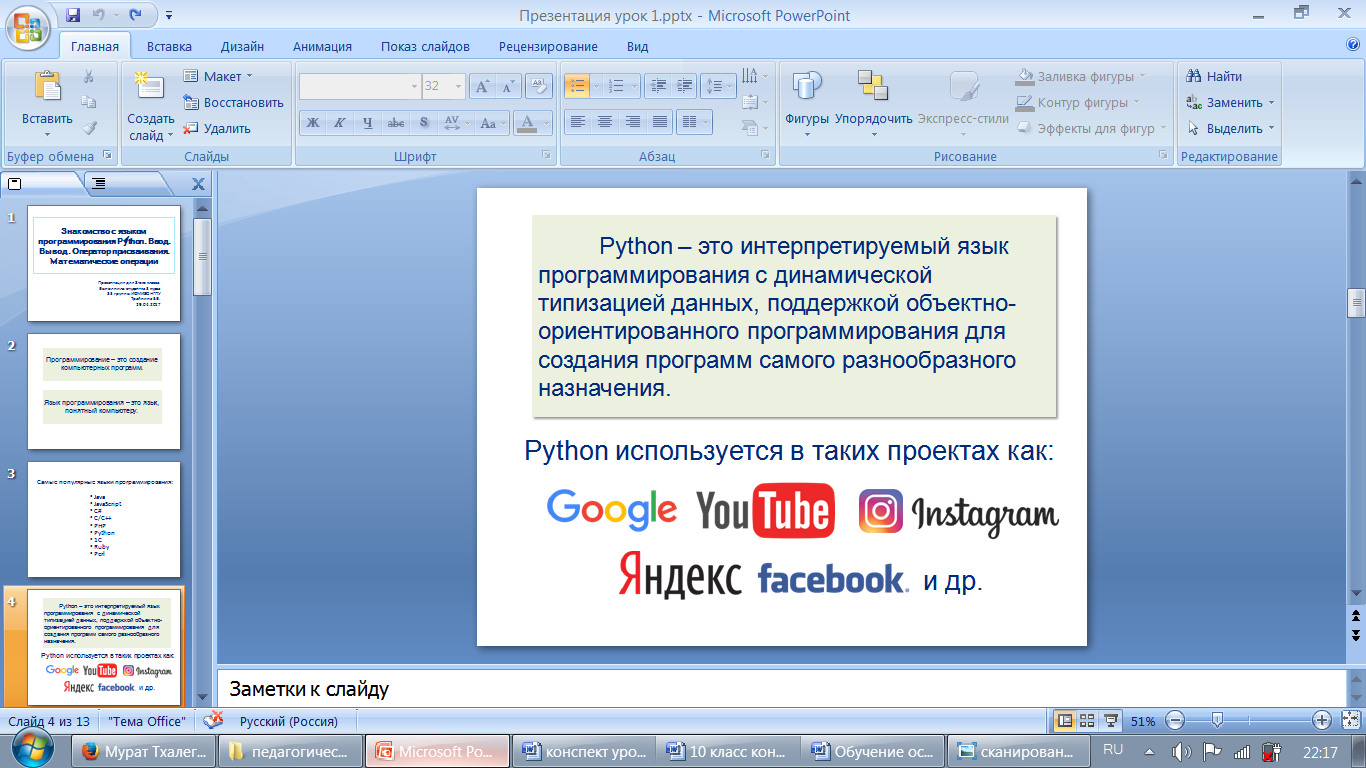
Task: Select slide 3 thumbnail with languages list
Action: [104, 519]
